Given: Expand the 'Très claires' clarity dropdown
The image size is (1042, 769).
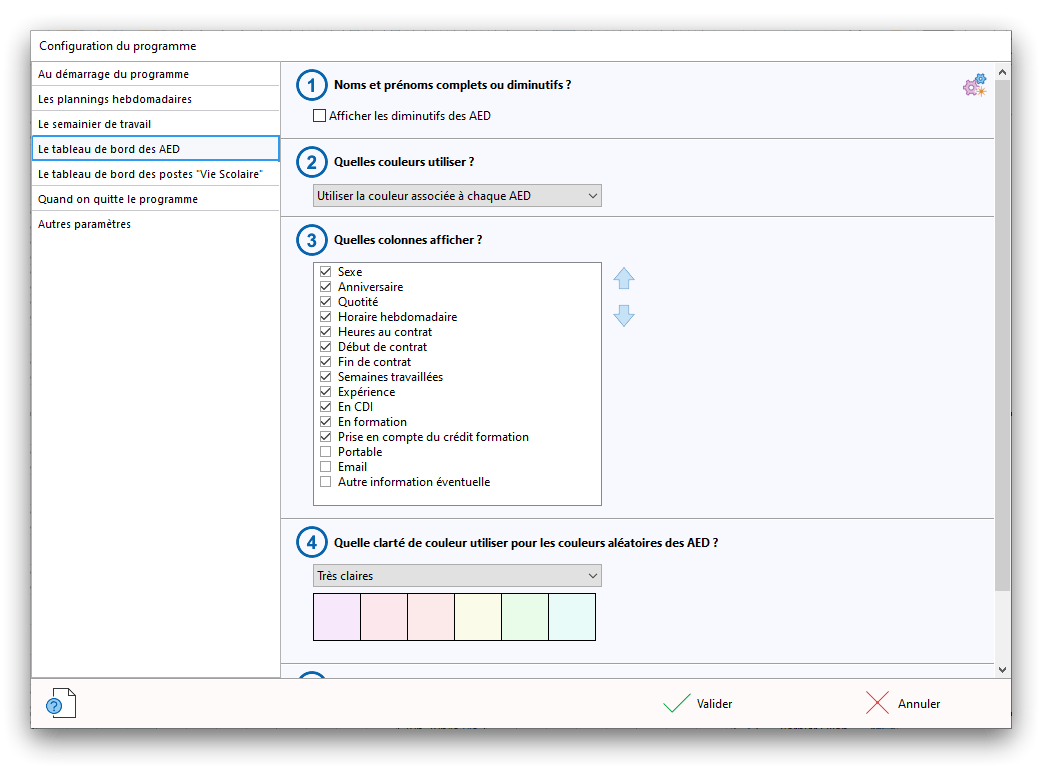Looking at the screenshot, I should 457,576.
